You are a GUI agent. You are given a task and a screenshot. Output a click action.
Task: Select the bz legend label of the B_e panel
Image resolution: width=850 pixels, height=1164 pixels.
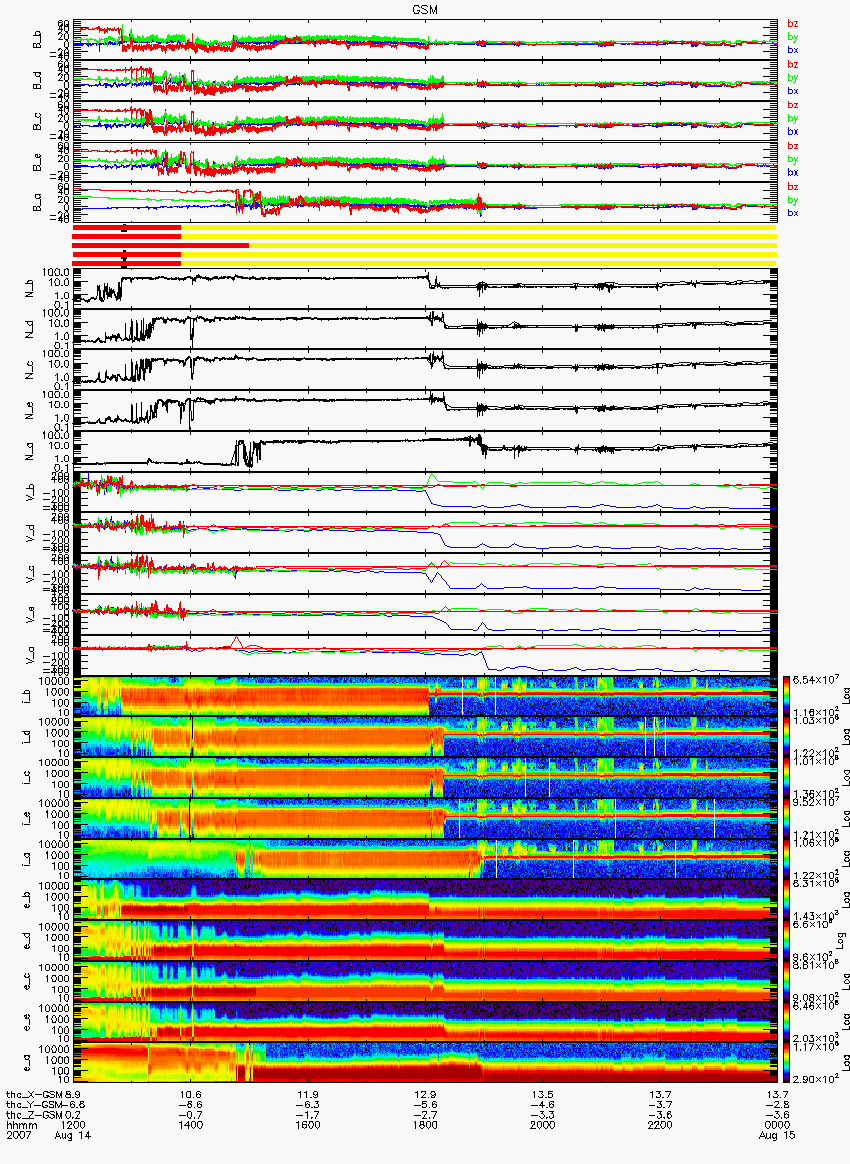pyautogui.click(x=793, y=146)
